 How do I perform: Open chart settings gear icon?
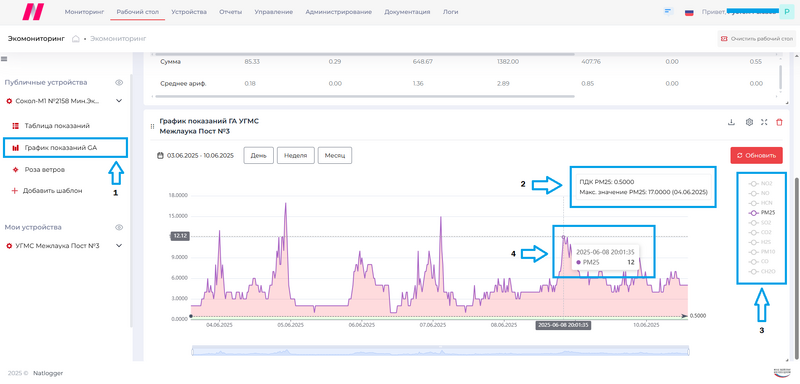pyautogui.click(x=749, y=122)
